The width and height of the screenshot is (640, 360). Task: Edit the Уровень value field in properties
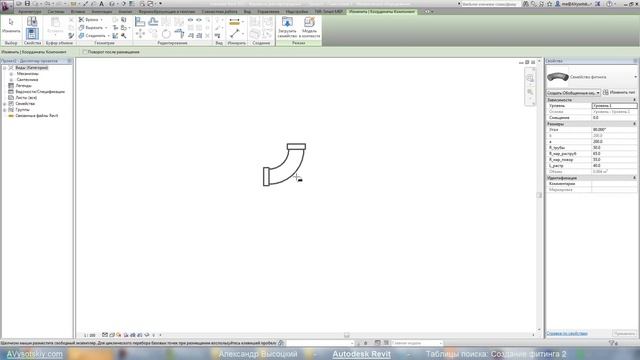tap(614, 106)
